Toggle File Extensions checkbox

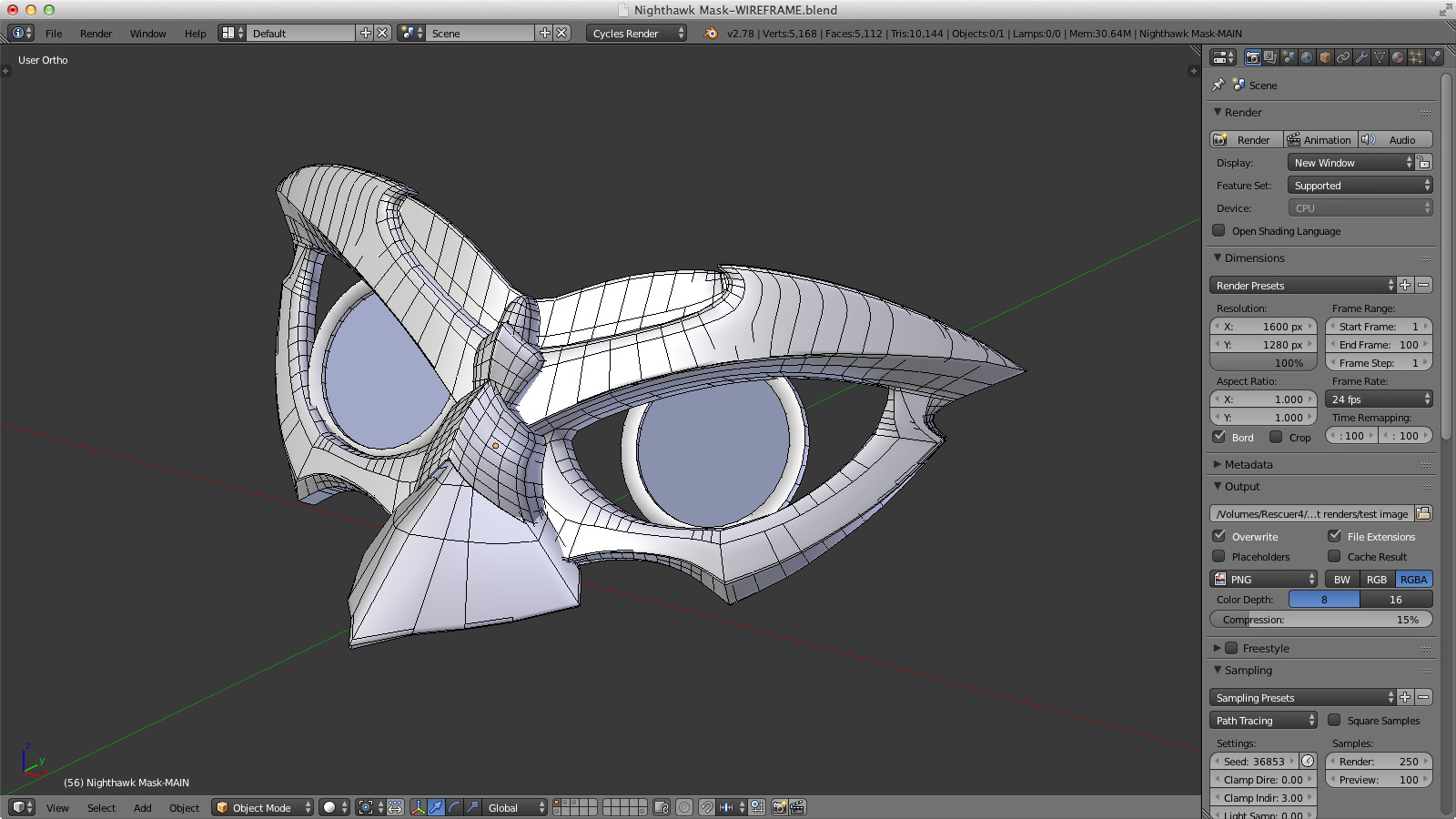(x=1334, y=536)
